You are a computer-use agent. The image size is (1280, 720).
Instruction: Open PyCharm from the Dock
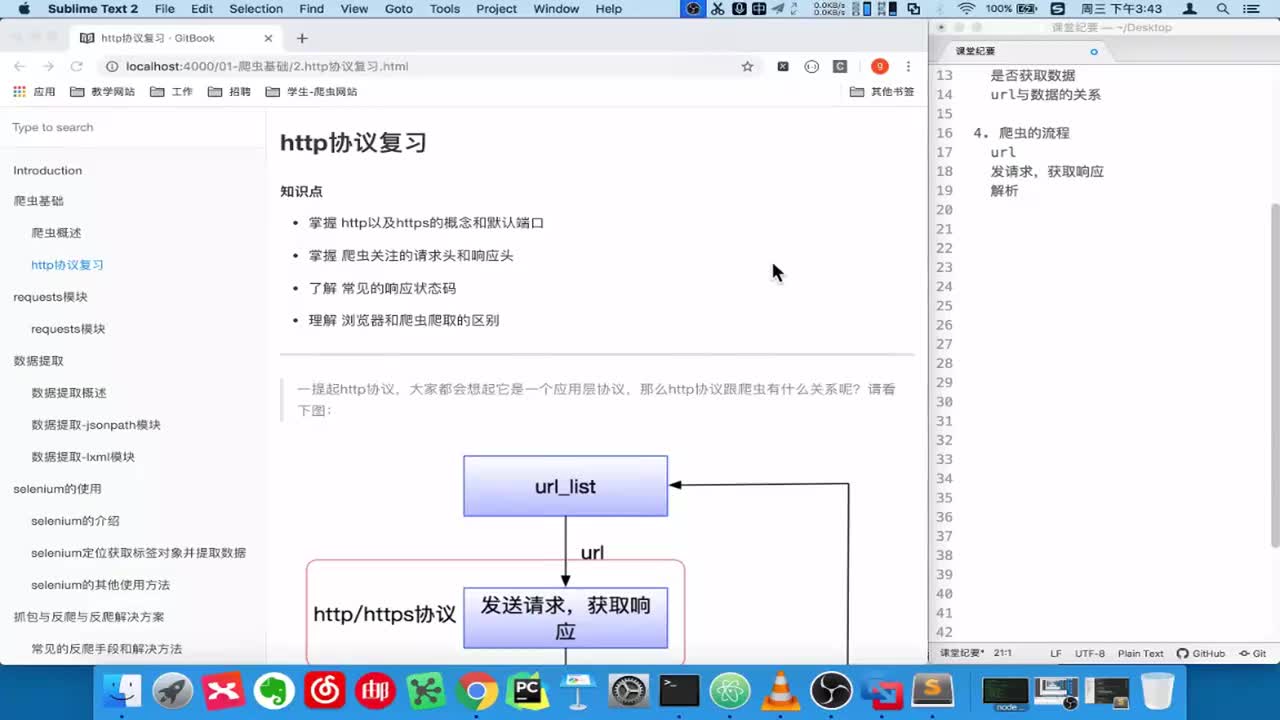pos(527,690)
